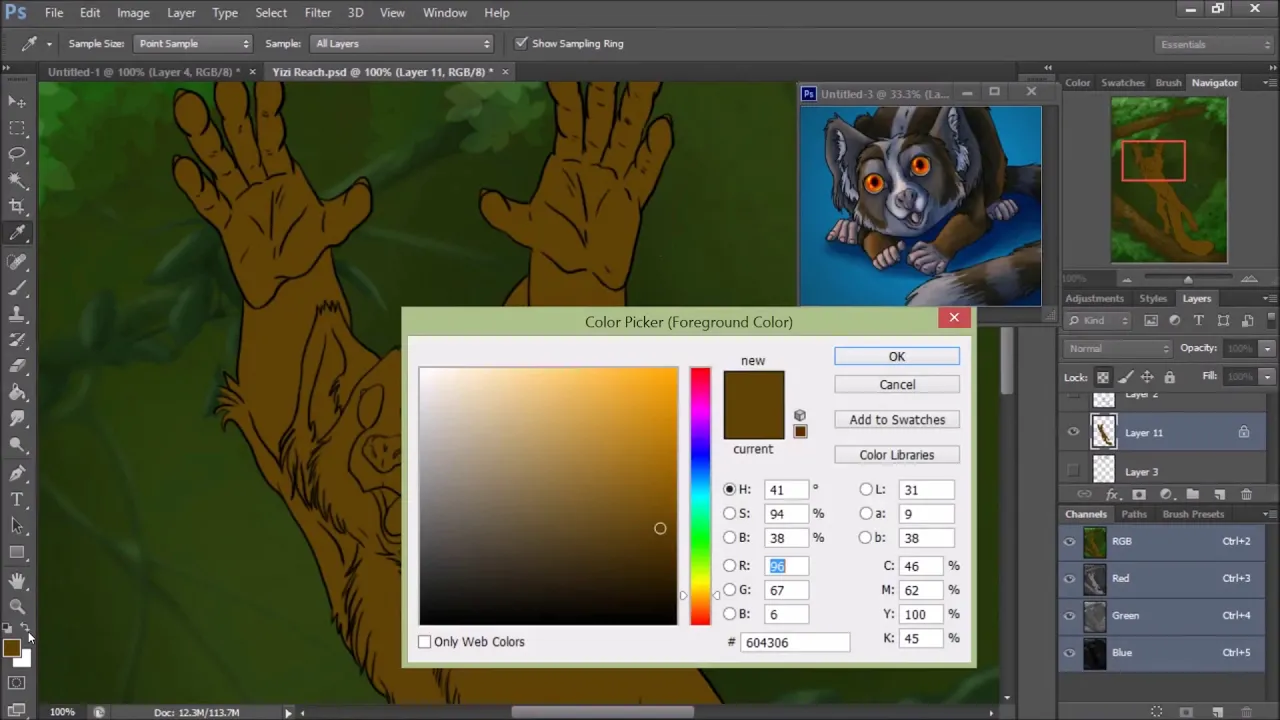The height and width of the screenshot is (720, 1280).
Task: Click the hex color input field
Action: (x=795, y=642)
